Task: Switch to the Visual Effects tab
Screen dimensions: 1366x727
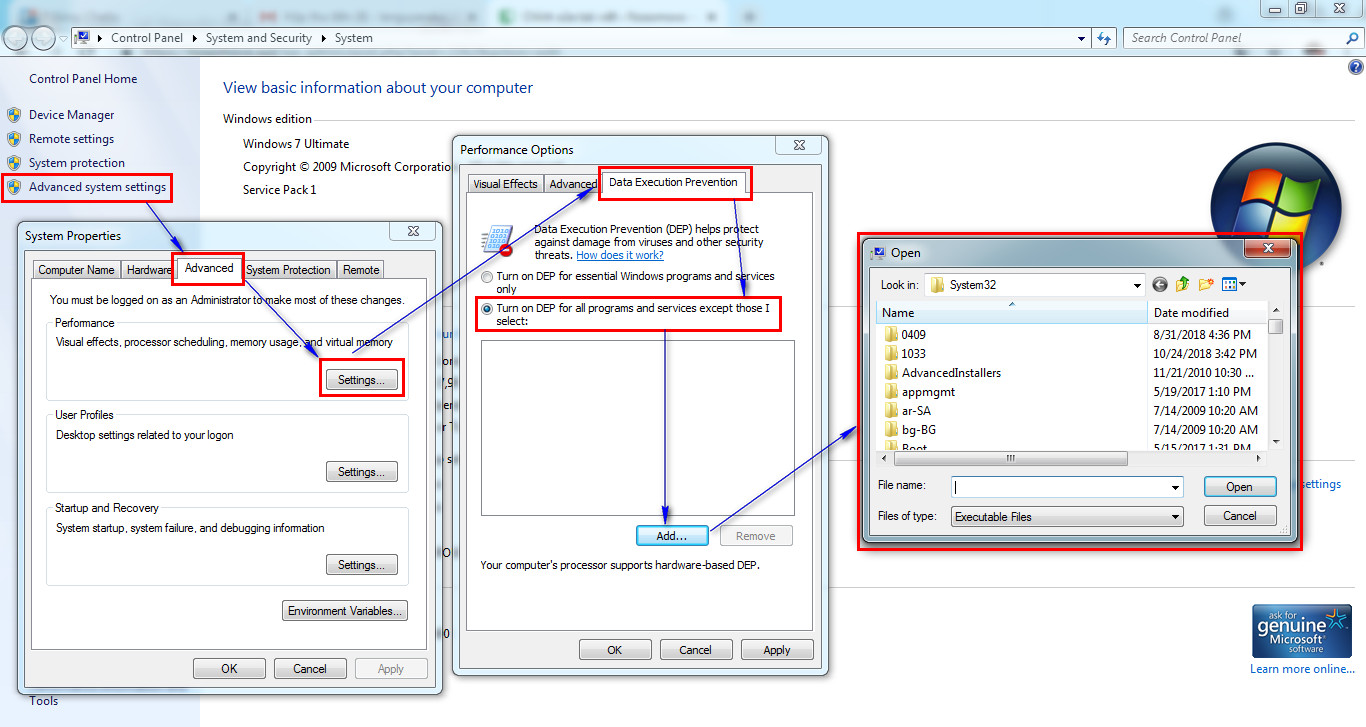Action: (505, 184)
